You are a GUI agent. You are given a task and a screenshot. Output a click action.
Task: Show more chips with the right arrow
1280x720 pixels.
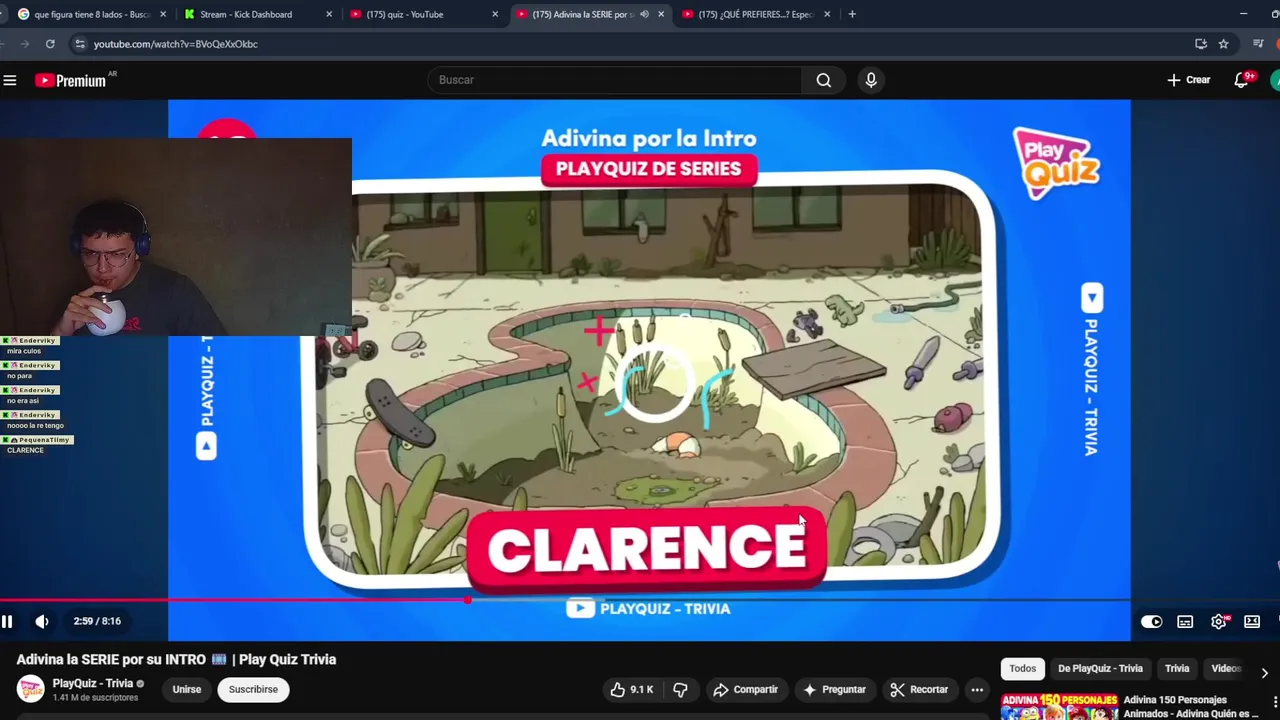point(1264,673)
